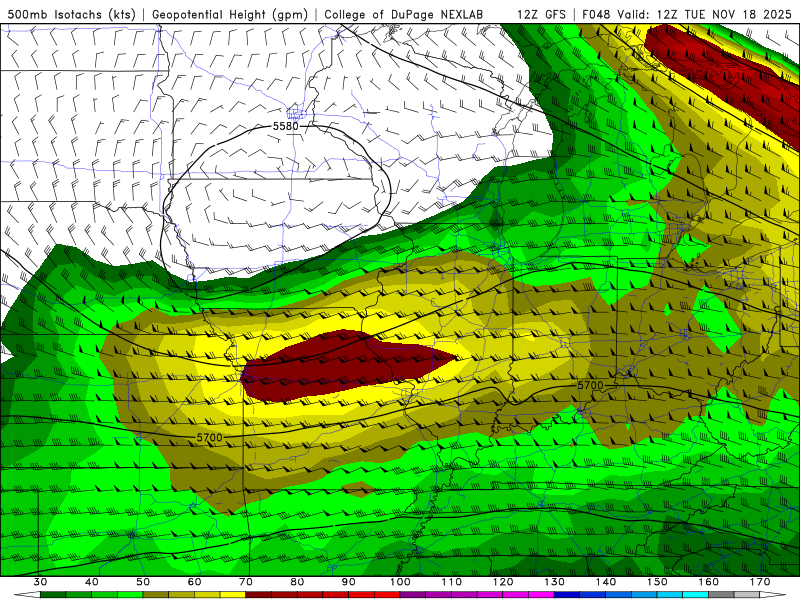The width and height of the screenshot is (800, 600).
Task: Click the "500mb Isotachs (kts)" title text
Action: pos(72,14)
